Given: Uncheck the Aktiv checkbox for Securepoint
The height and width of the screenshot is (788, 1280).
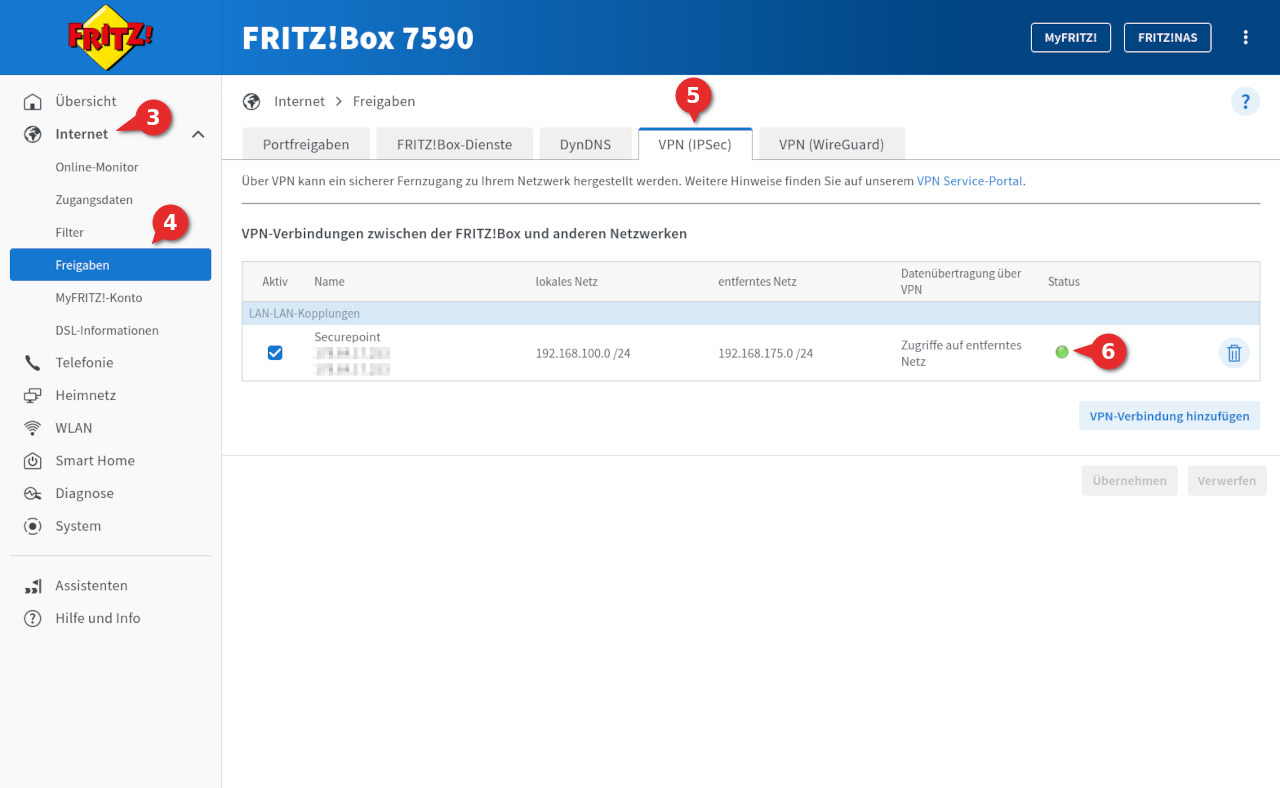Looking at the screenshot, I should [x=275, y=352].
